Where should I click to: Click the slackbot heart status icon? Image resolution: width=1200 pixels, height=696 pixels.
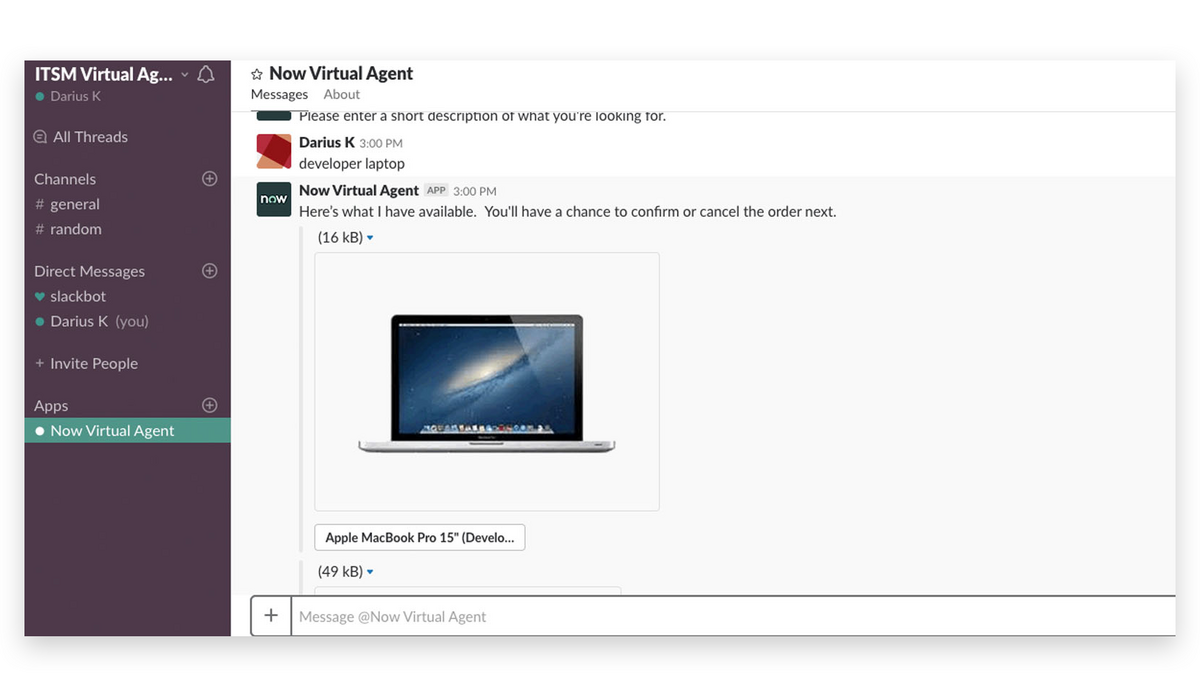40,296
